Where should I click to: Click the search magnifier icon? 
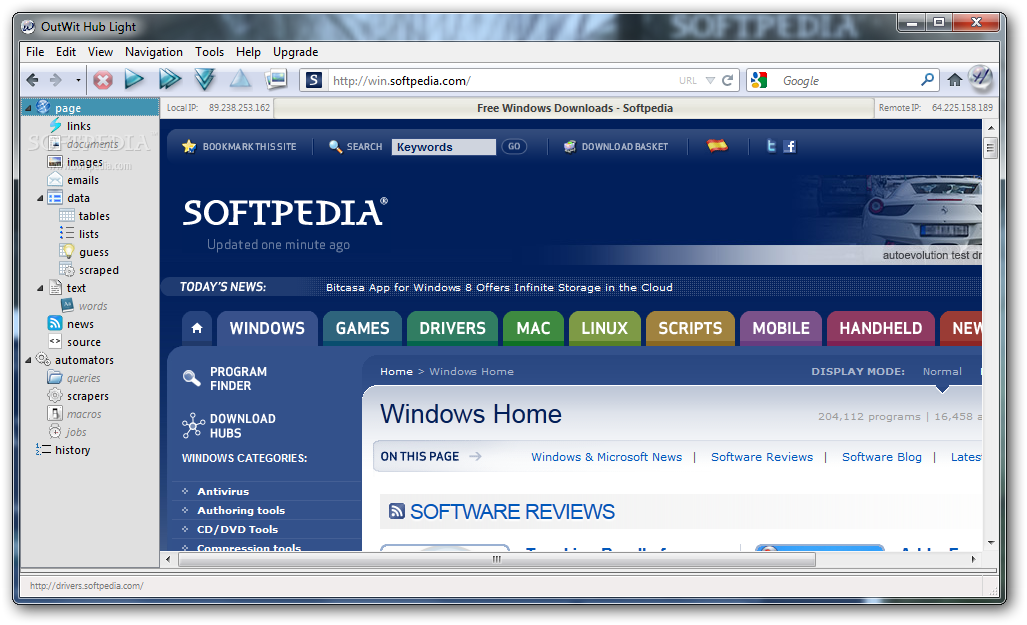tap(927, 80)
